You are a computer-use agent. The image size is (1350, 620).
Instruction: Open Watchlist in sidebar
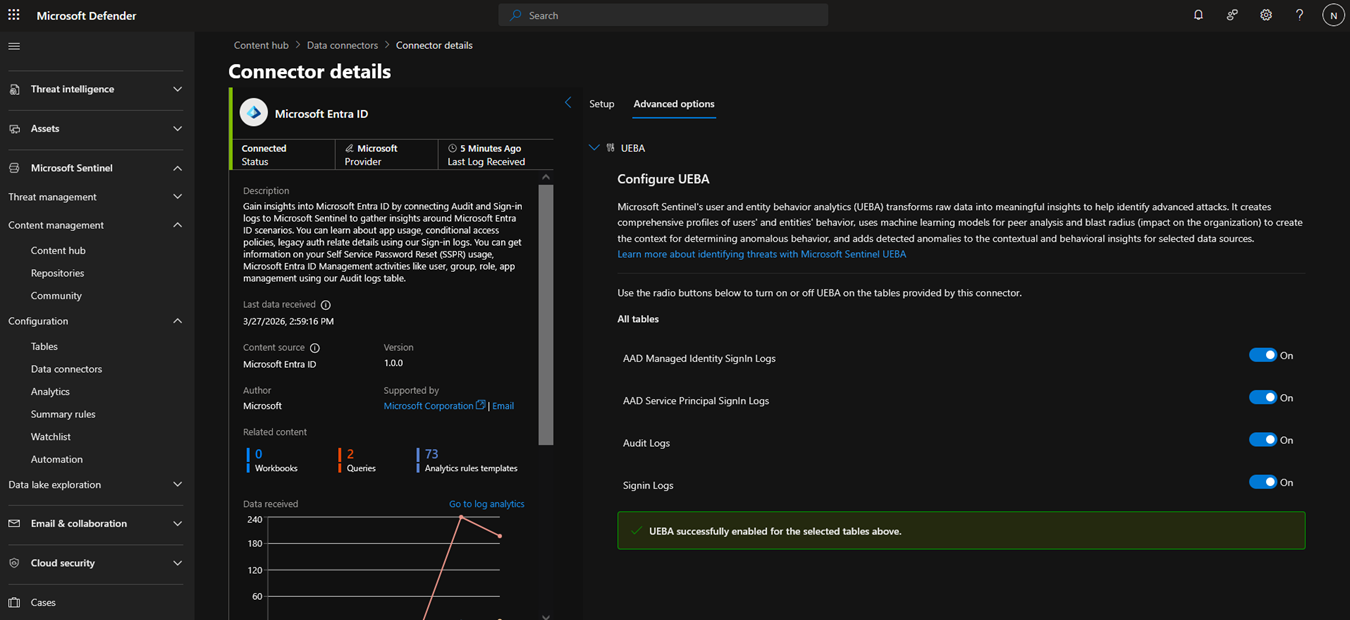click(51, 437)
